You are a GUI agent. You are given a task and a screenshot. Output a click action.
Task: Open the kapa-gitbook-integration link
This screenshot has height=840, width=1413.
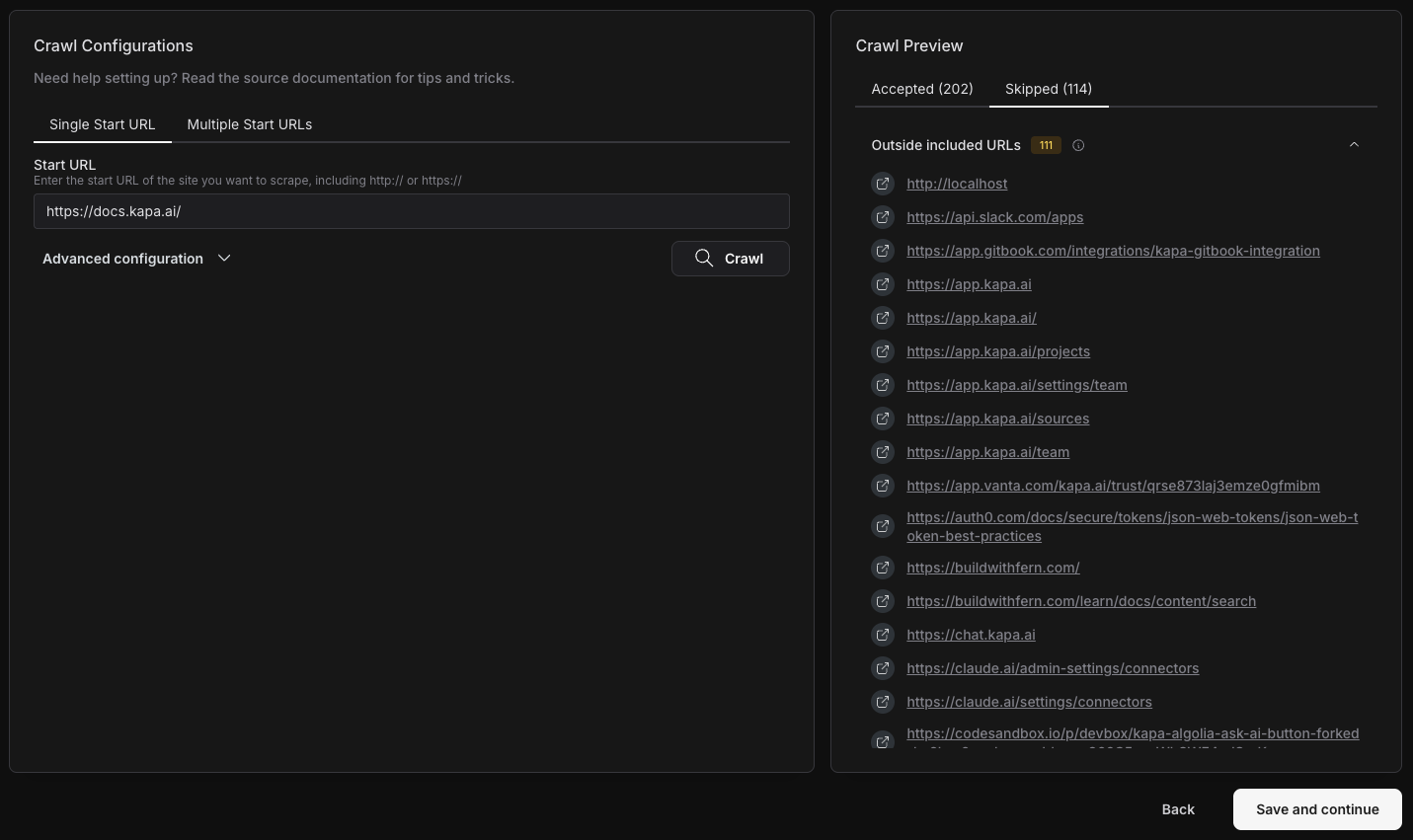pos(1113,251)
